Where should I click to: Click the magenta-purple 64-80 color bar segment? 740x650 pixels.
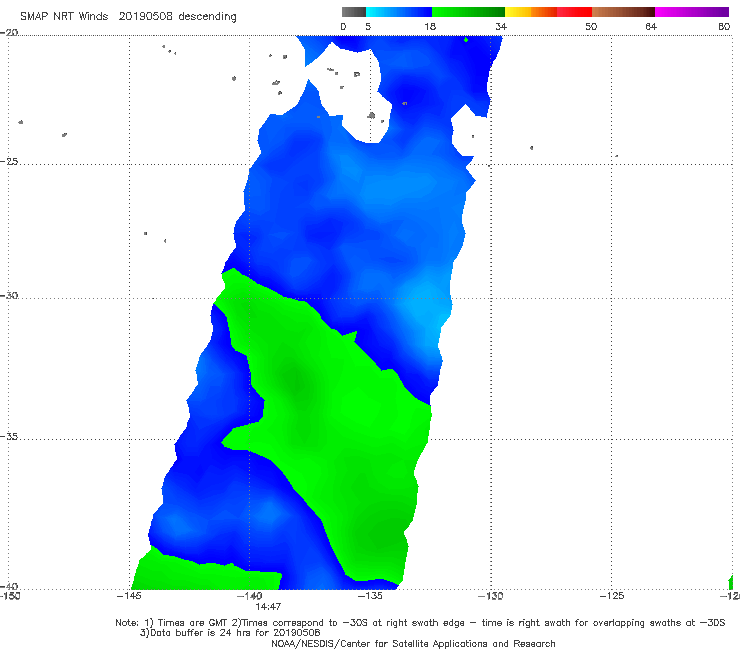click(692, 12)
